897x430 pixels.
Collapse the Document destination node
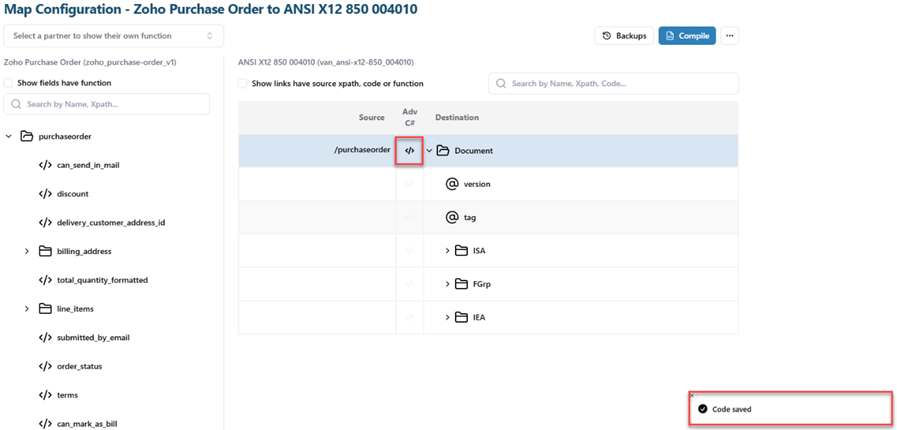(x=430, y=151)
